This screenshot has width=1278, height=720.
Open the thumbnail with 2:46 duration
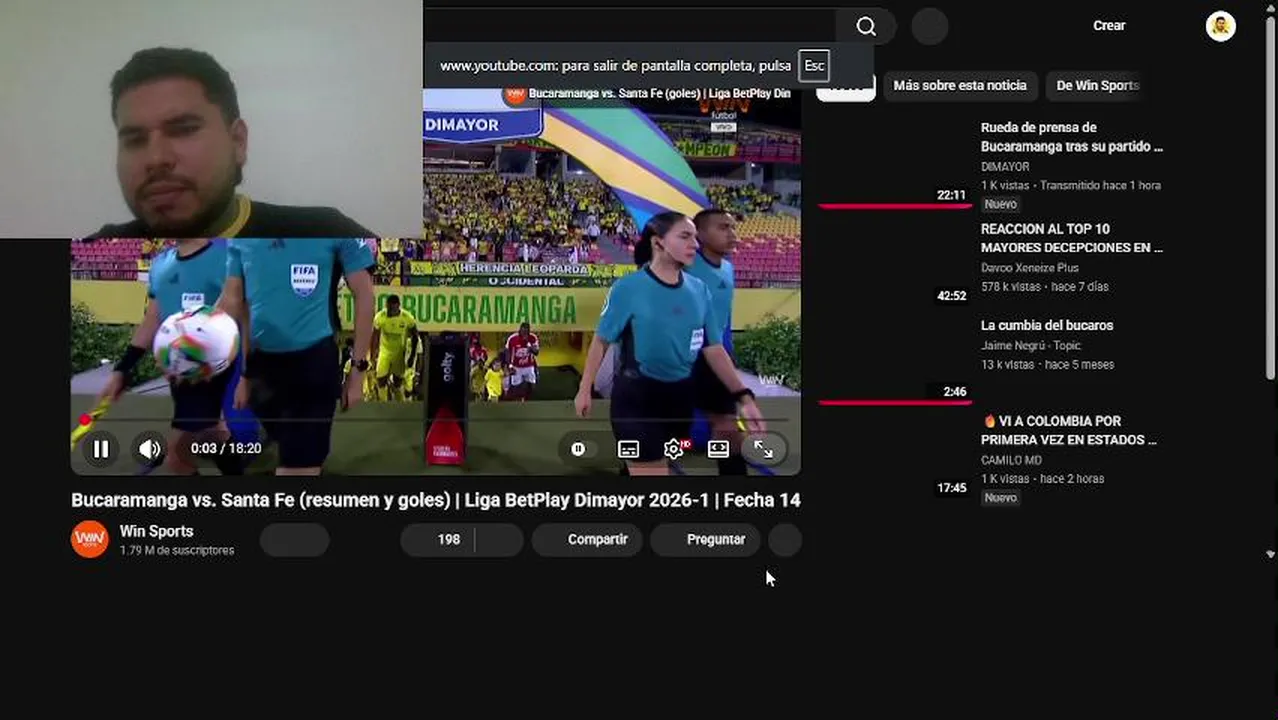[895, 360]
